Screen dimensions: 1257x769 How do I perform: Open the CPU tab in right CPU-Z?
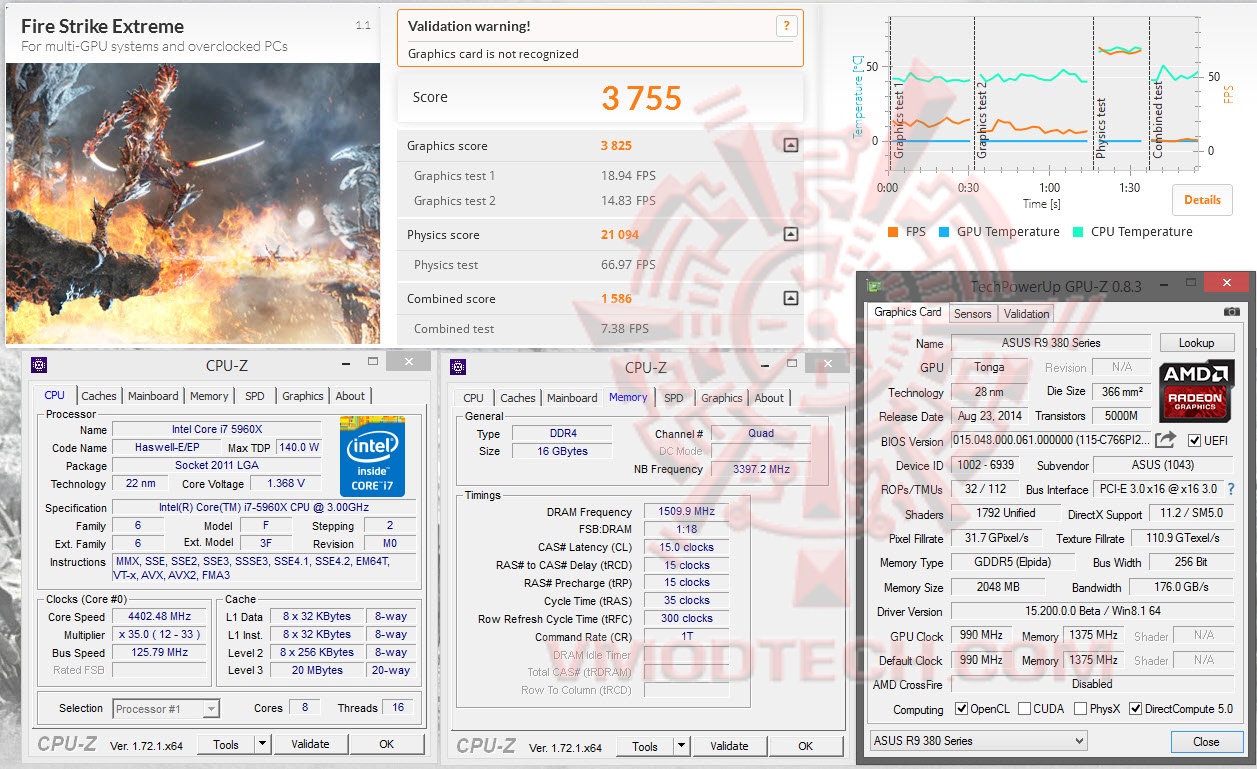[474, 398]
